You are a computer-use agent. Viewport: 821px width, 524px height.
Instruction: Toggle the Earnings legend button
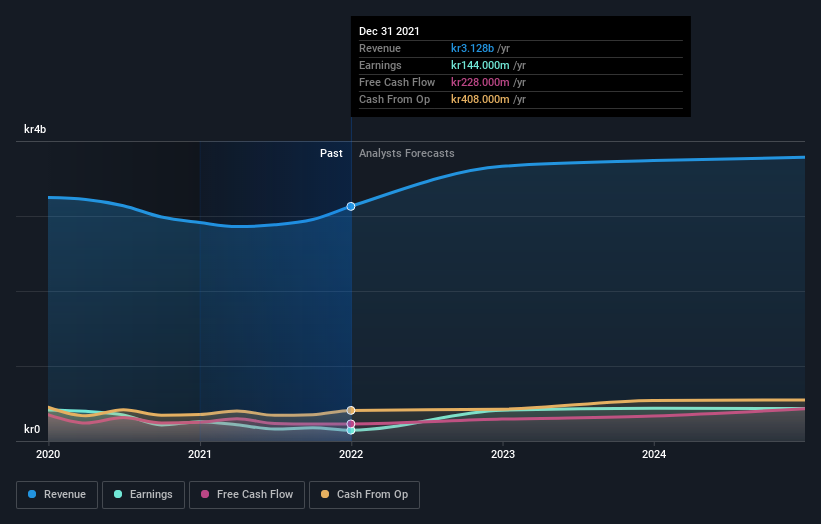143,495
